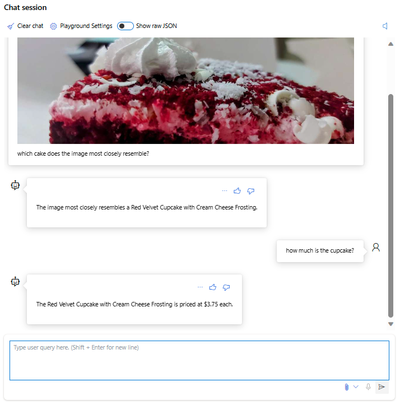Click the attachment paperclip icon
400x410 pixels.
click(347, 387)
